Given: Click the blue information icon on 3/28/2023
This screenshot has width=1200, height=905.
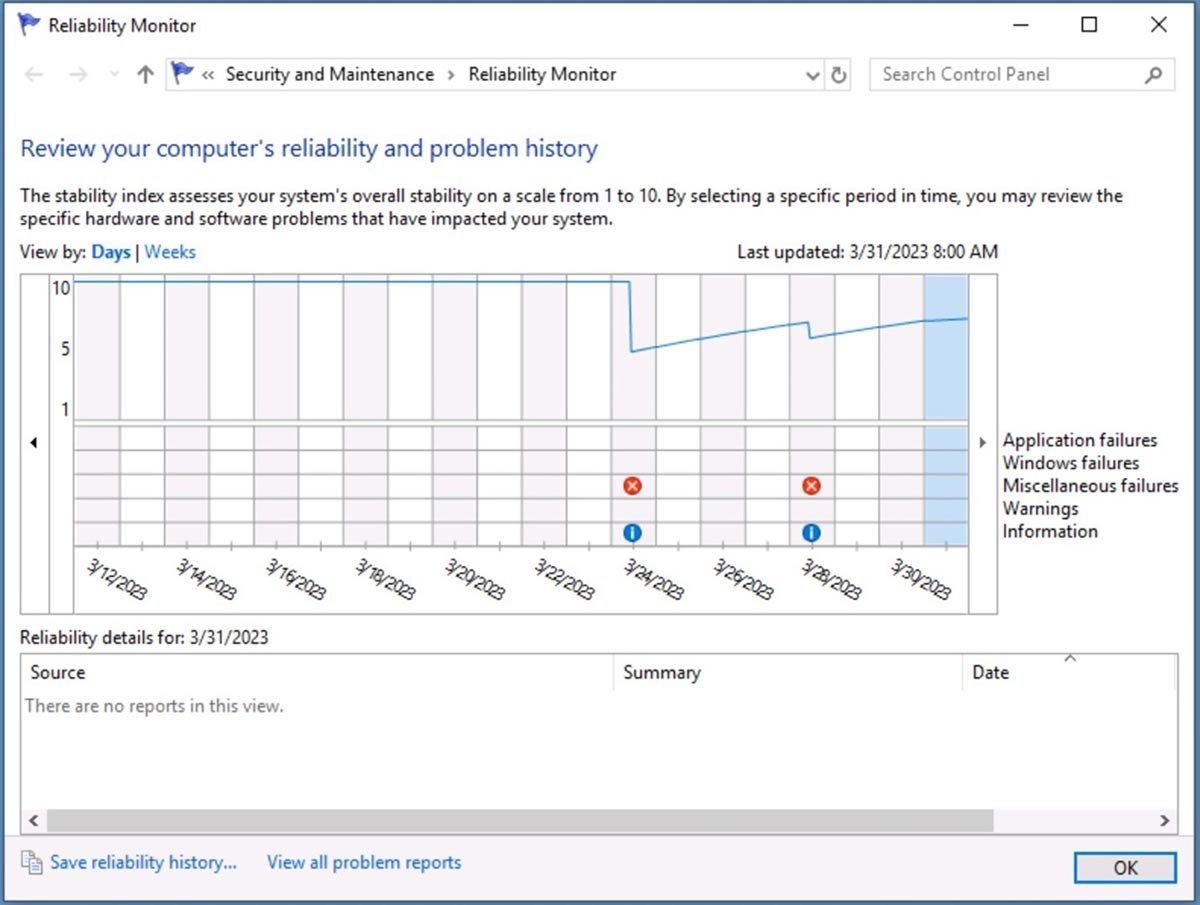Looking at the screenshot, I should (811, 533).
